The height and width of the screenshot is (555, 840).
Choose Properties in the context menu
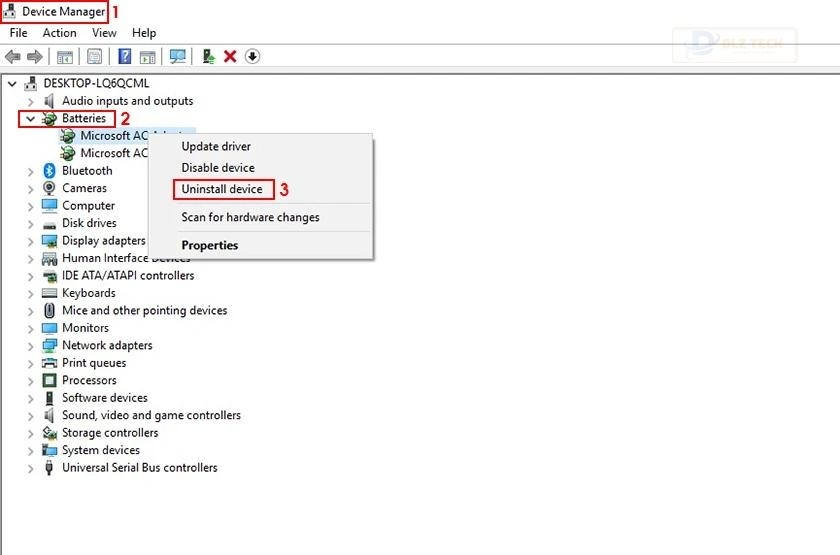click(x=210, y=245)
